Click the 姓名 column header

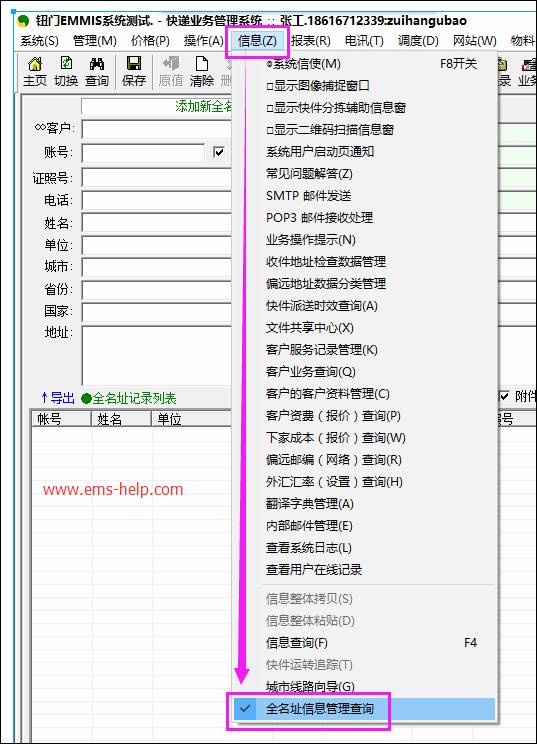tap(121, 419)
